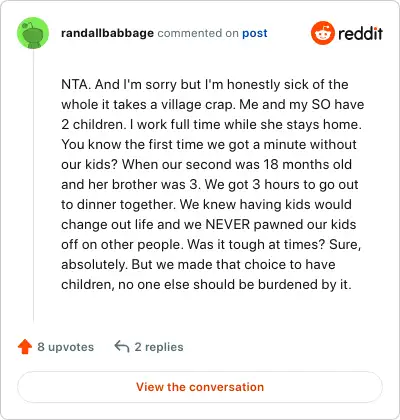Click the line starting "2 children"

click(211, 125)
